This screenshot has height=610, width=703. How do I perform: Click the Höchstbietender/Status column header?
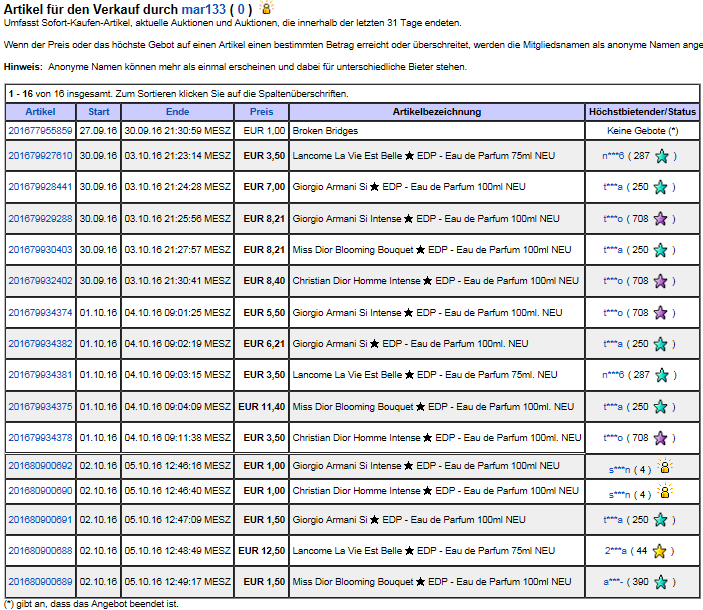(642, 112)
